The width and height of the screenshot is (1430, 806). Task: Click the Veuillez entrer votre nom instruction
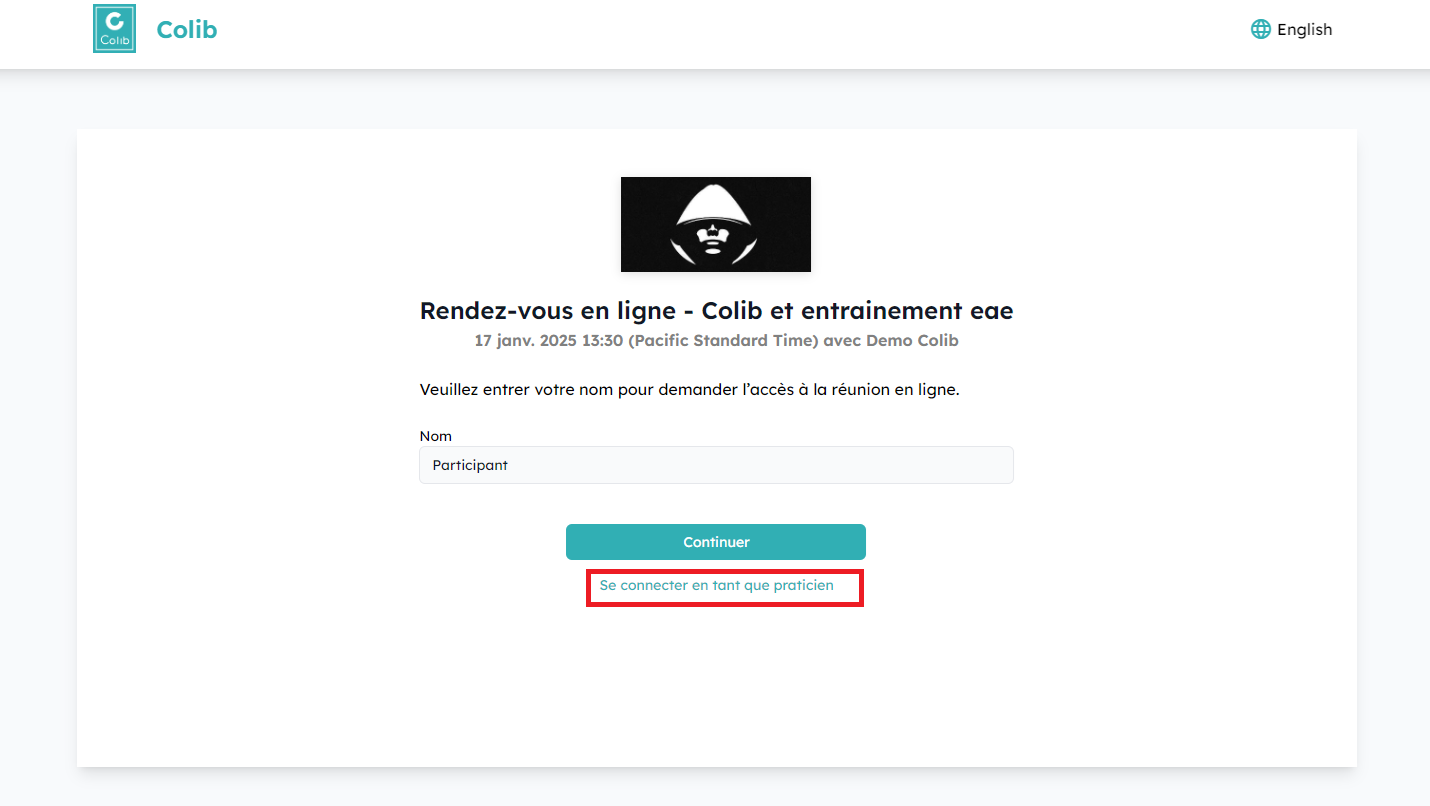[x=689, y=390]
